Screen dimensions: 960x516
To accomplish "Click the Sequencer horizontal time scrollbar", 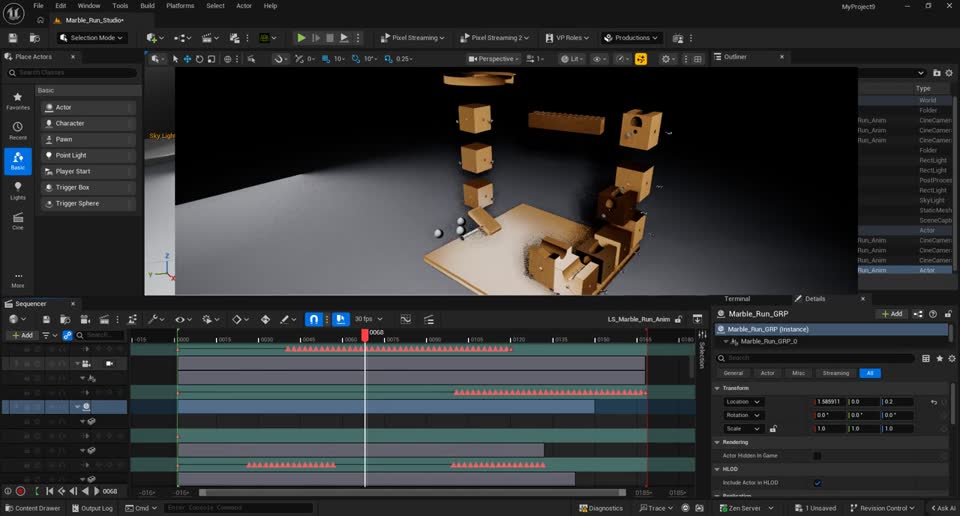I will coord(412,493).
